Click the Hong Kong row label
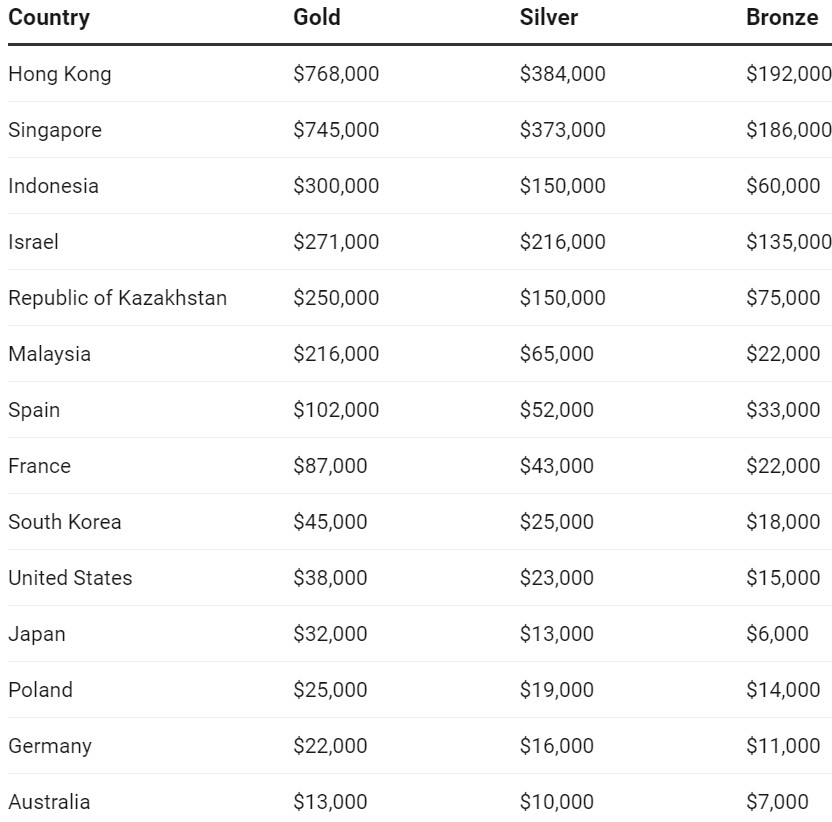The height and width of the screenshot is (822, 832). click(x=60, y=74)
